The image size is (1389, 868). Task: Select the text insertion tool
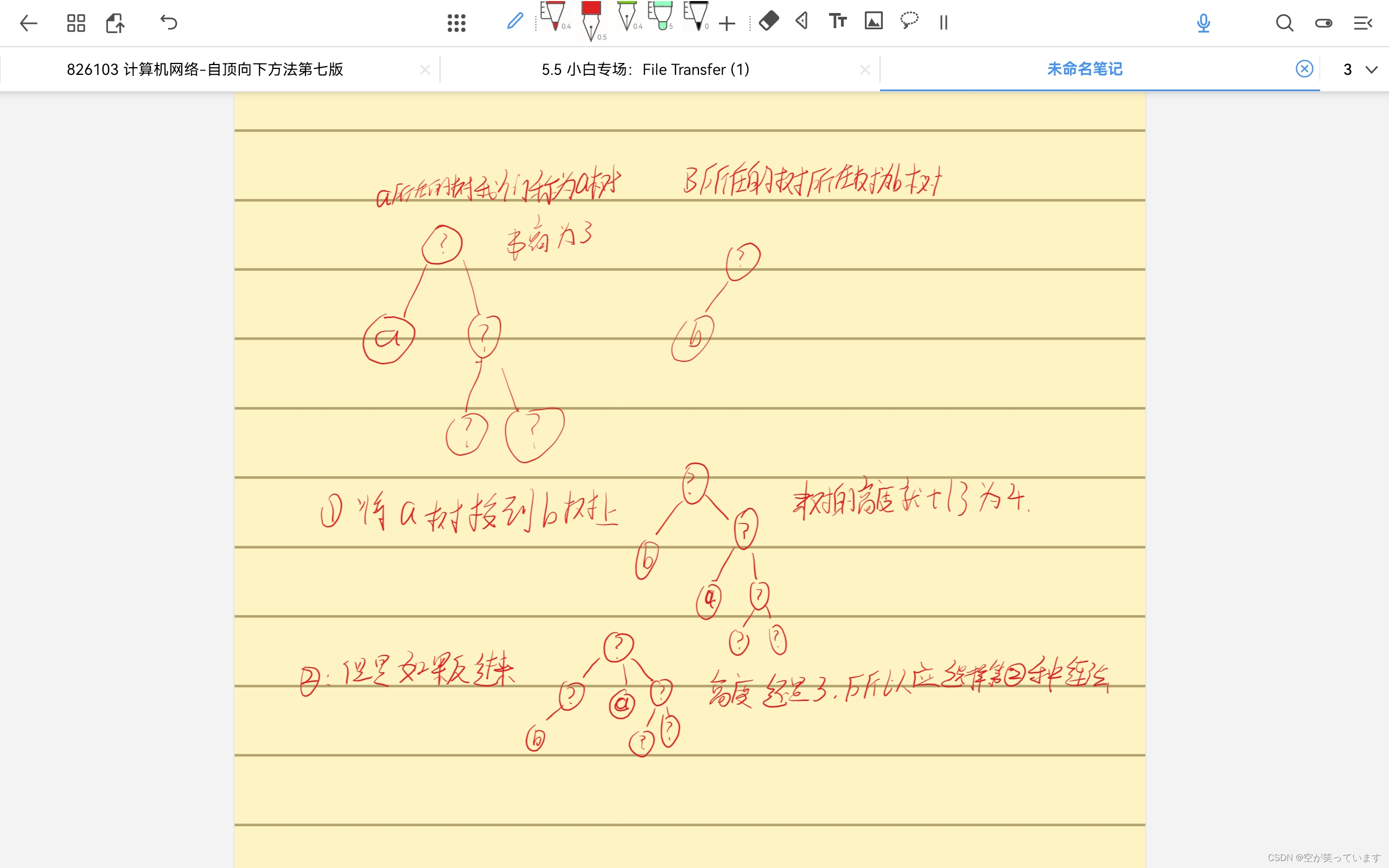click(837, 21)
